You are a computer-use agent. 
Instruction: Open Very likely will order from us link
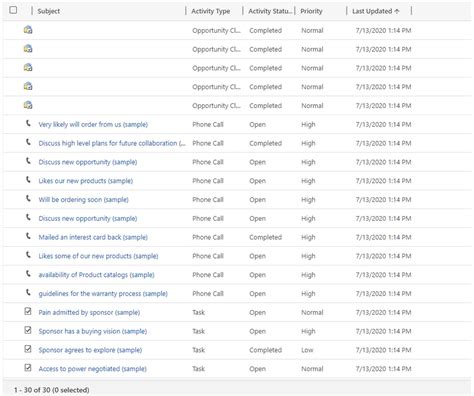[x=93, y=125]
